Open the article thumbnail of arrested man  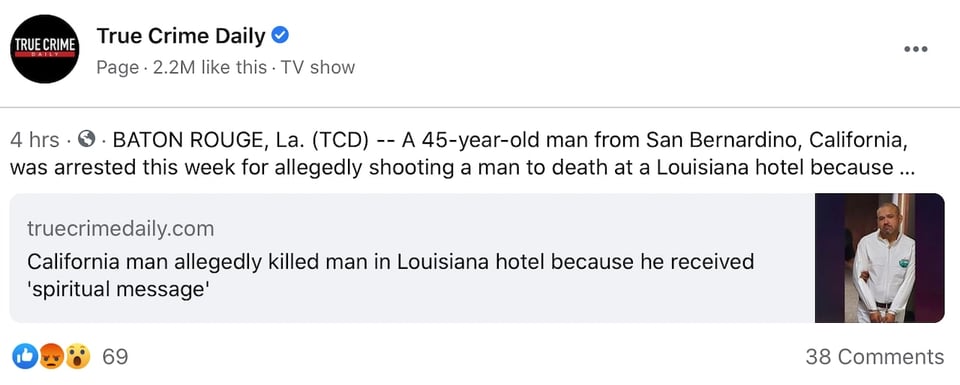click(x=880, y=258)
